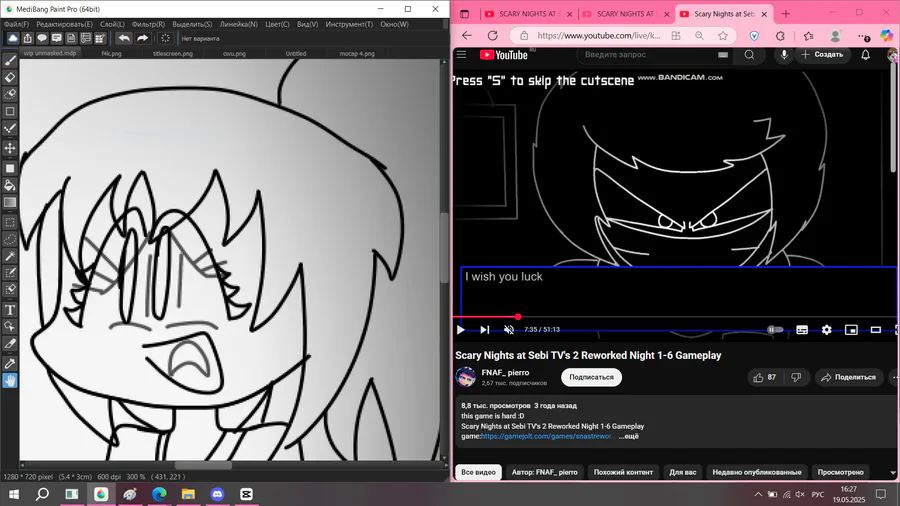Click the MediBang vertical canvas scrollbar
This screenshot has height=506, width=900.
(x=444, y=248)
